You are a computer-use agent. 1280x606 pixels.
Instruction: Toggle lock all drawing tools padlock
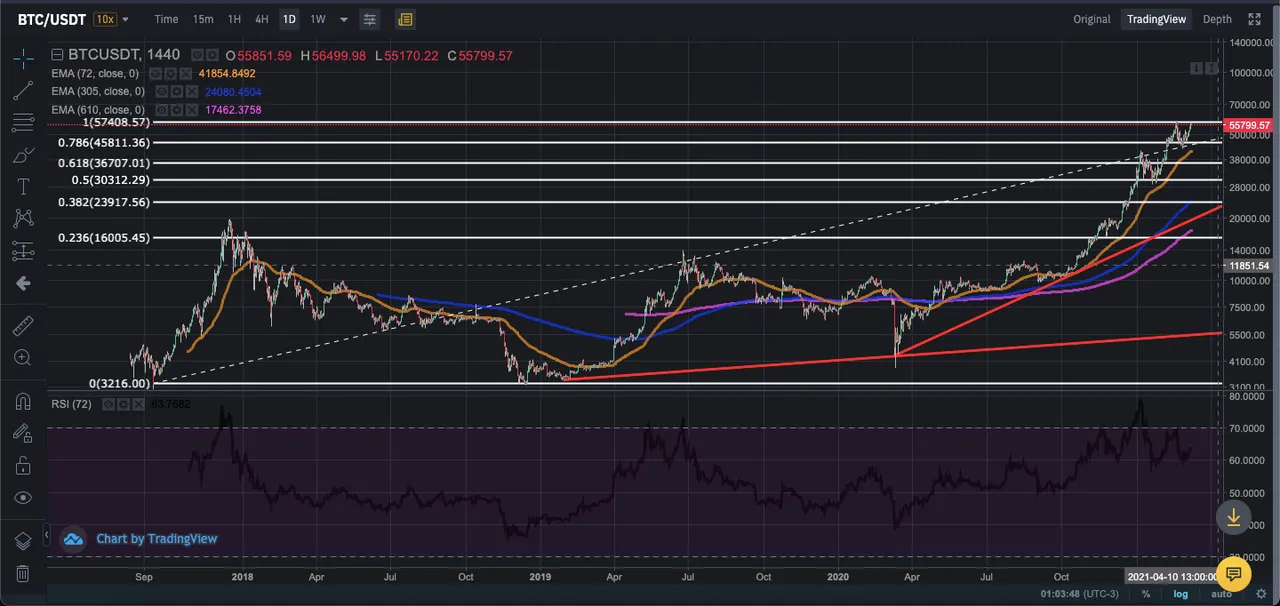pos(23,465)
